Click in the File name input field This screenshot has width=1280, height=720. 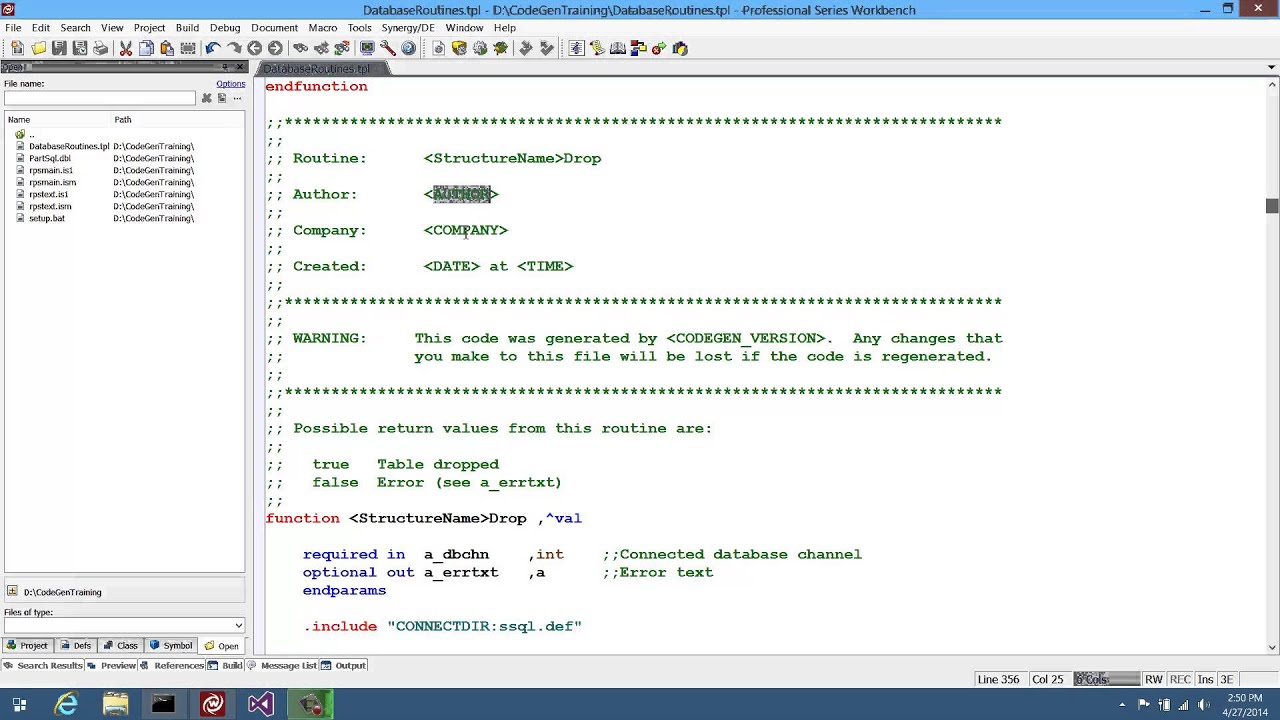100,98
